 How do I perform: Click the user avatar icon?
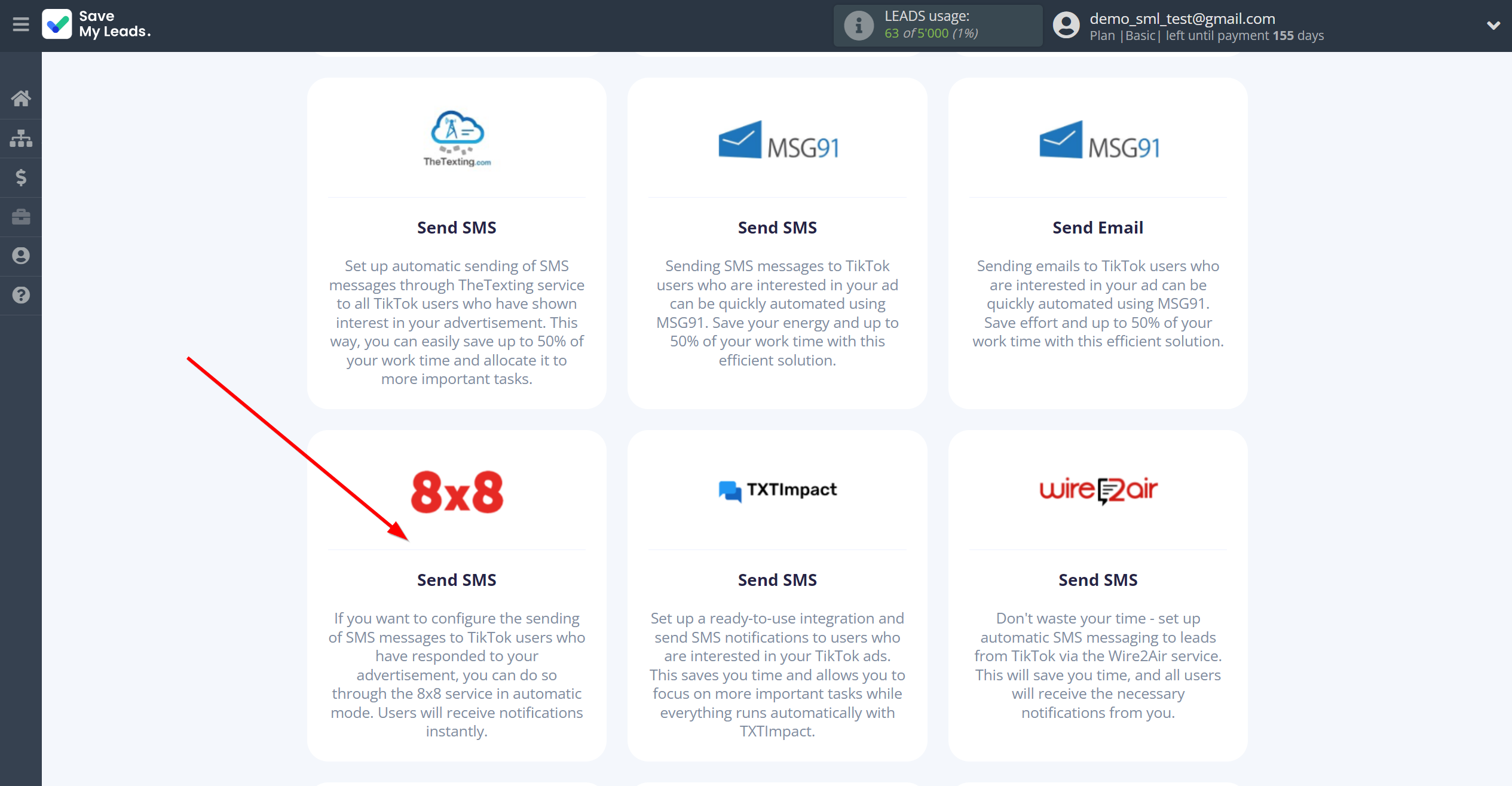click(1066, 26)
